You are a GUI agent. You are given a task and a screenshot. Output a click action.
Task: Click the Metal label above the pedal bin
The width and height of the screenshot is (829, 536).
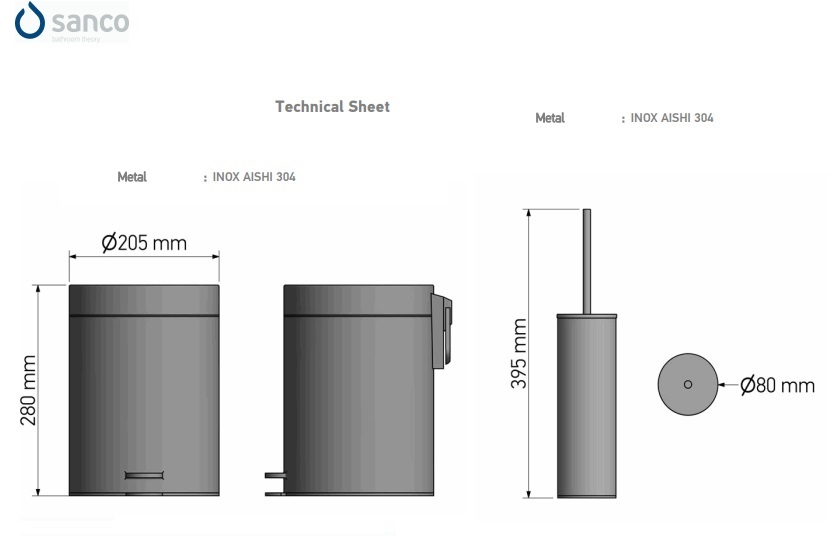coord(132,177)
